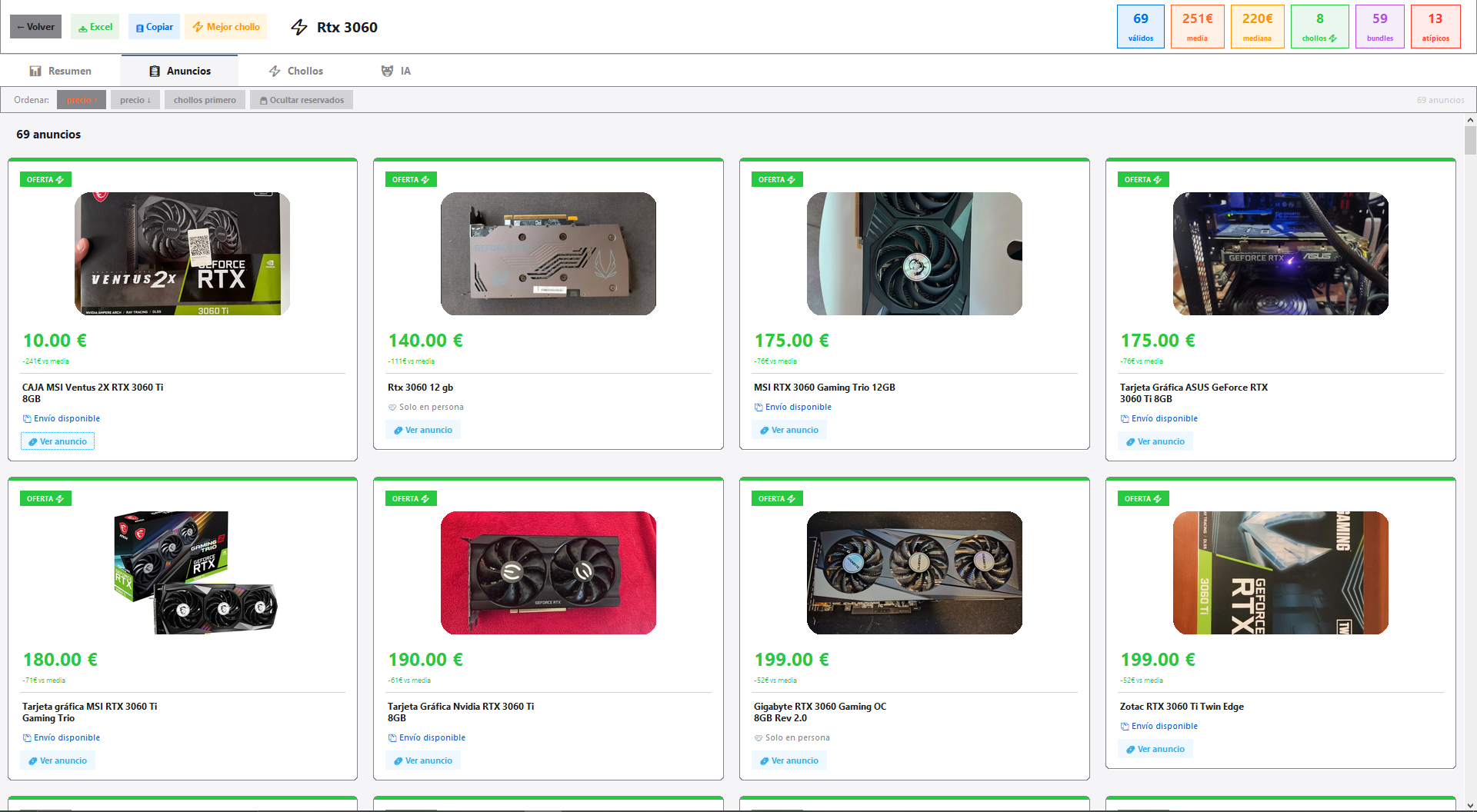
Task: Open the Chollos tab
Action: (296, 71)
